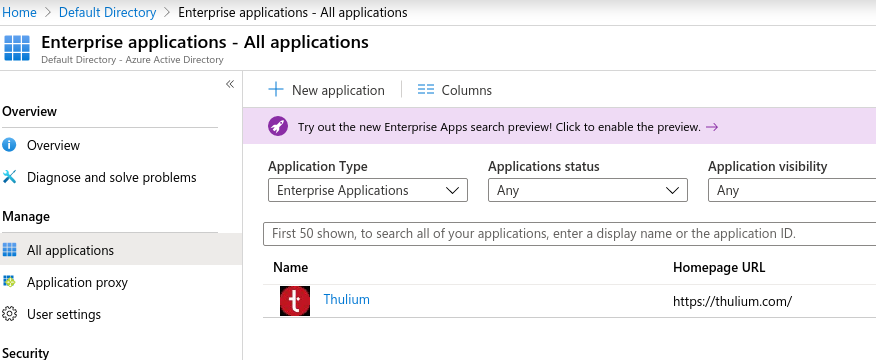Click the Manage section heading

point(26,216)
